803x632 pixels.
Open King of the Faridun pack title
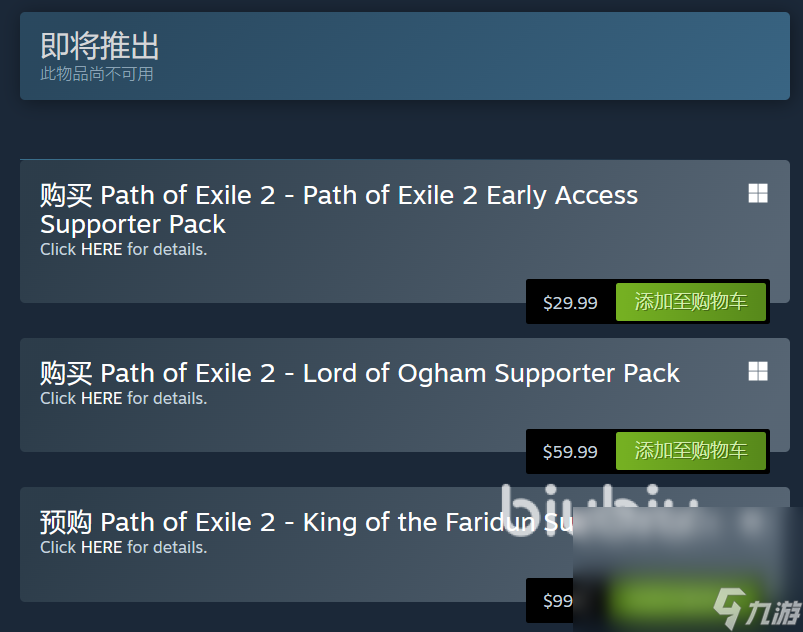(306, 522)
